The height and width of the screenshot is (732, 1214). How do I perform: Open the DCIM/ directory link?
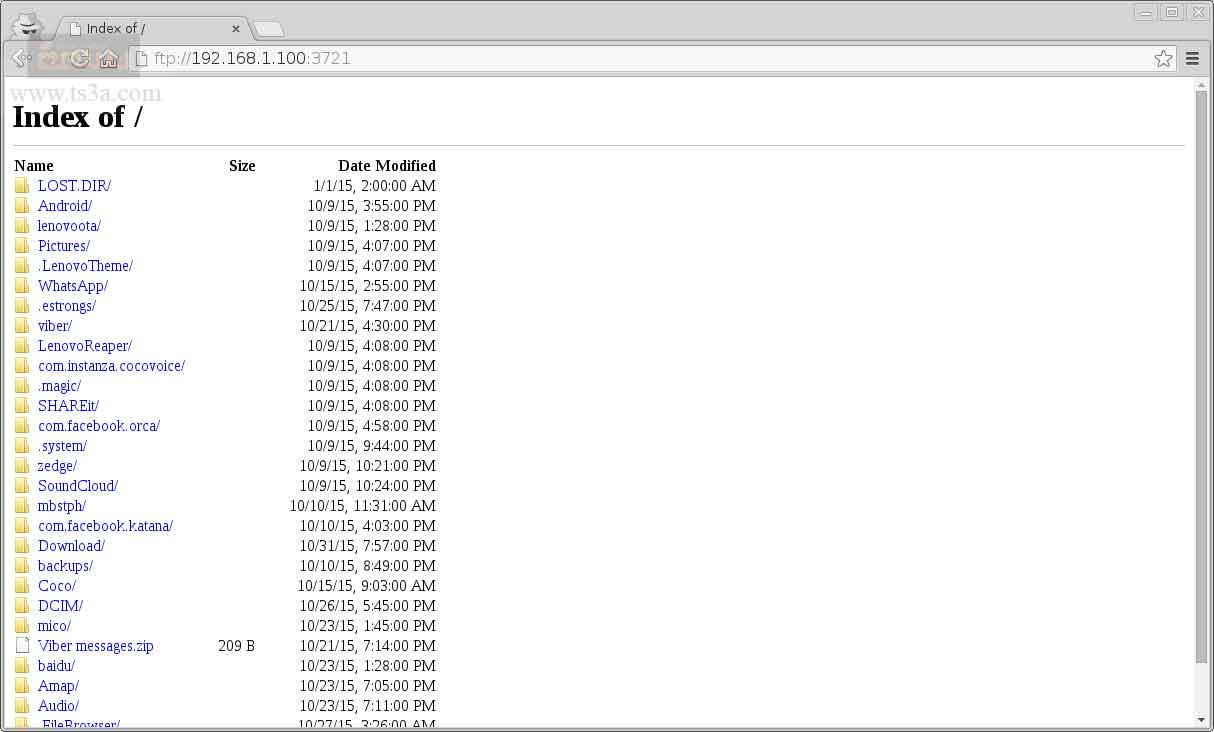[x=60, y=606]
